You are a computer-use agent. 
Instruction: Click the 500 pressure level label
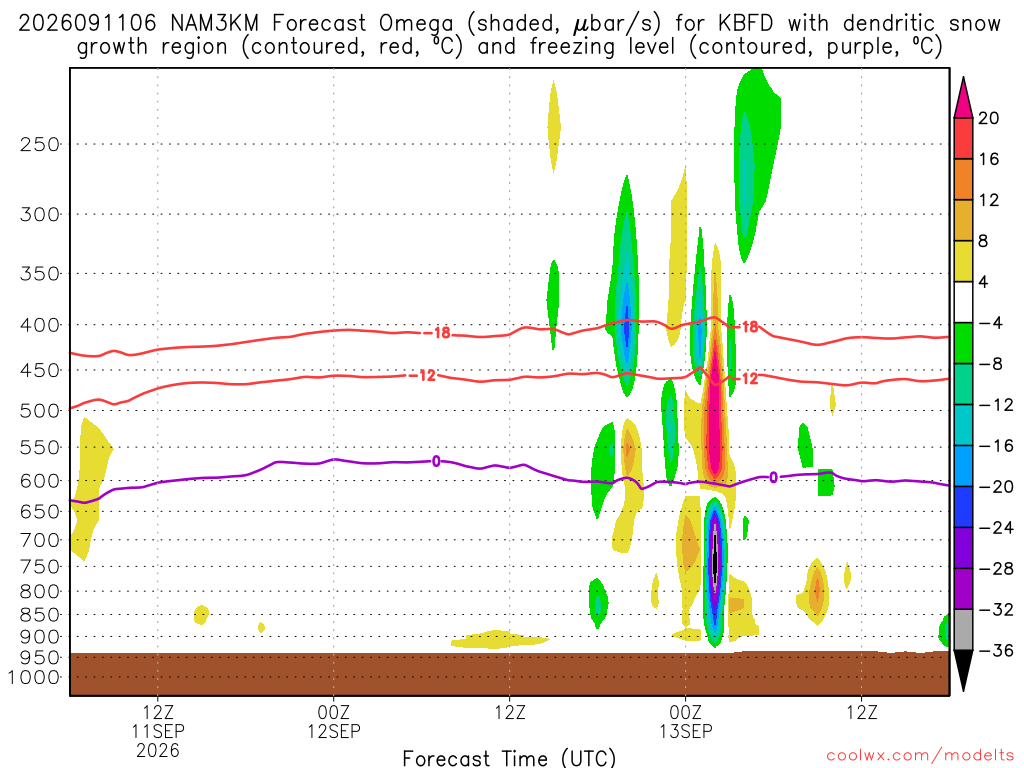(x=40, y=411)
